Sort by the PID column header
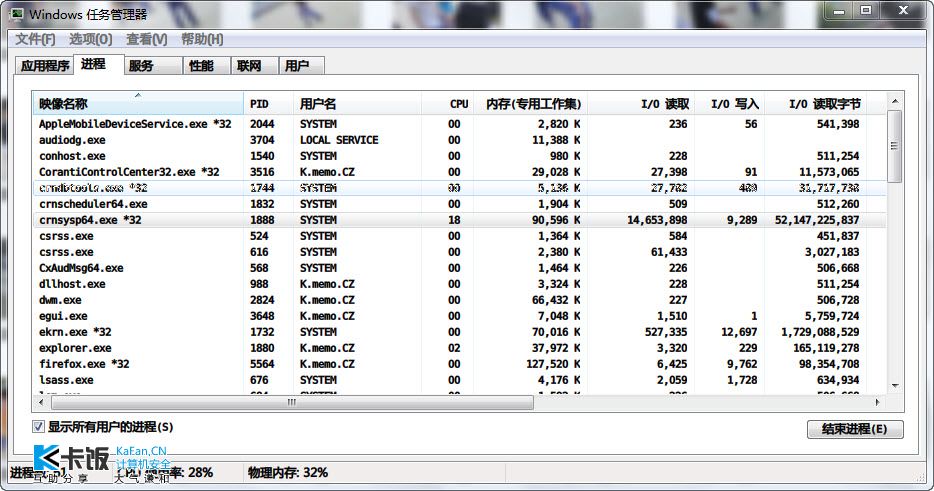The width and height of the screenshot is (934, 491). point(269,104)
